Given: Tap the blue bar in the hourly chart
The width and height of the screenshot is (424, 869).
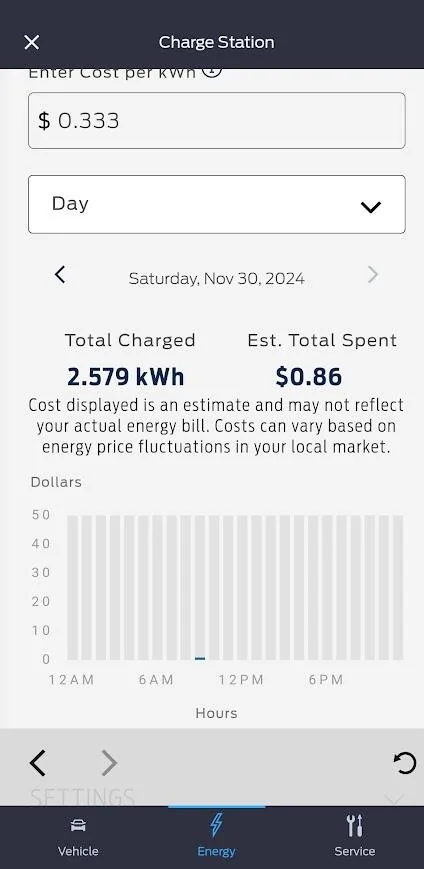Looking at the screenshot, I should click(200, 658).
